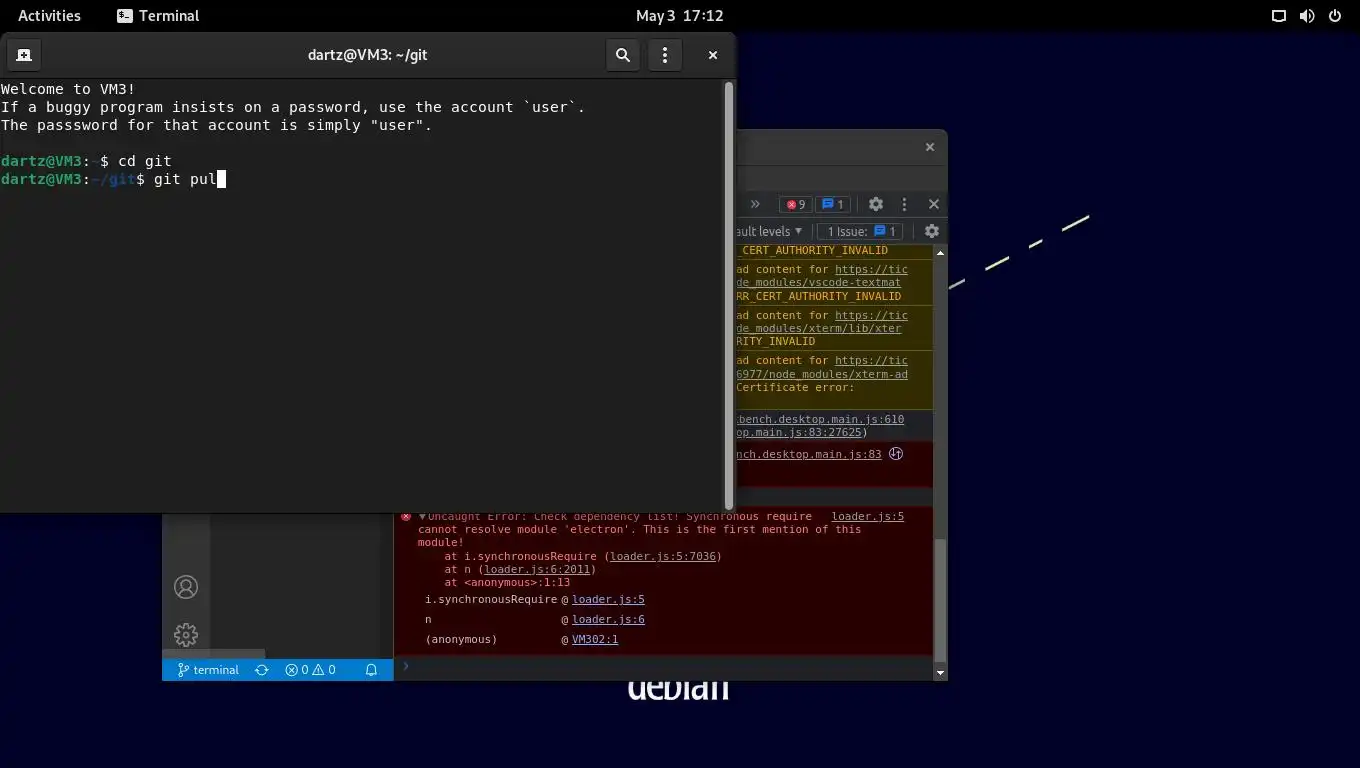Click the red error icon beside Uncaught Error
The image size is (1360, 768).
[x=406, y=517]
